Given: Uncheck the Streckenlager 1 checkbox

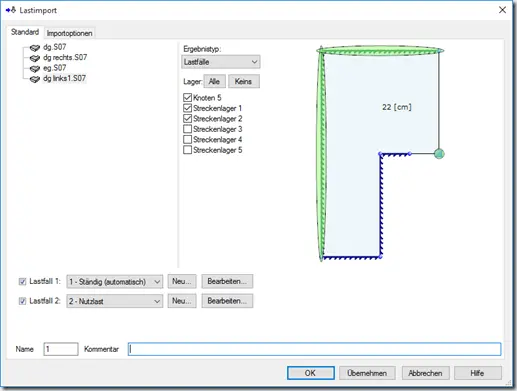Looking at the screenshot, I should tap(188, 108).
